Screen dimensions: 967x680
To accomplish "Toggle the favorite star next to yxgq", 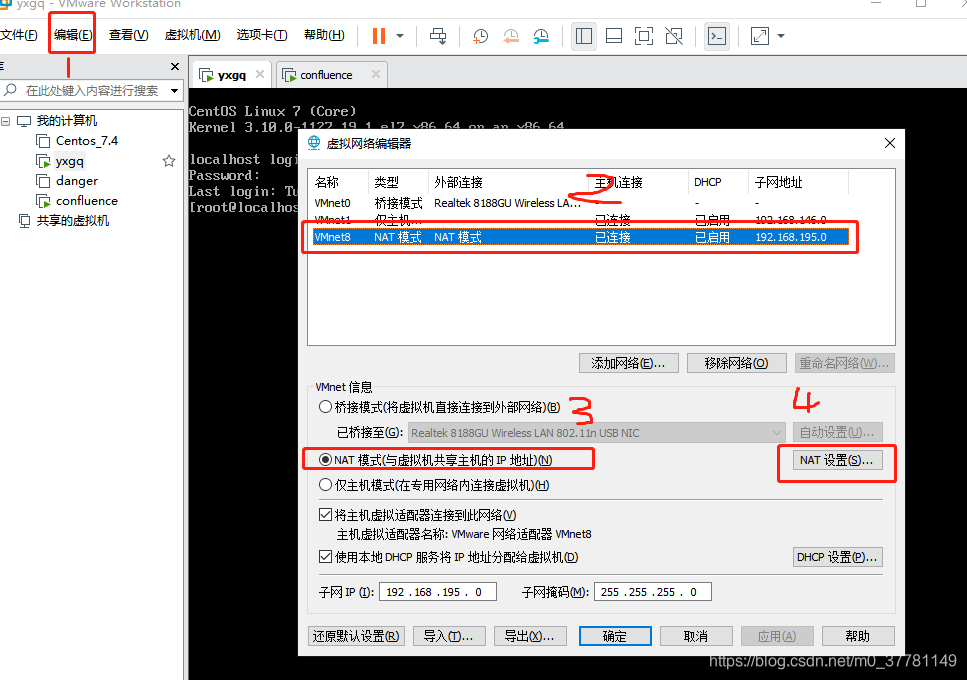I will point(169,161).
